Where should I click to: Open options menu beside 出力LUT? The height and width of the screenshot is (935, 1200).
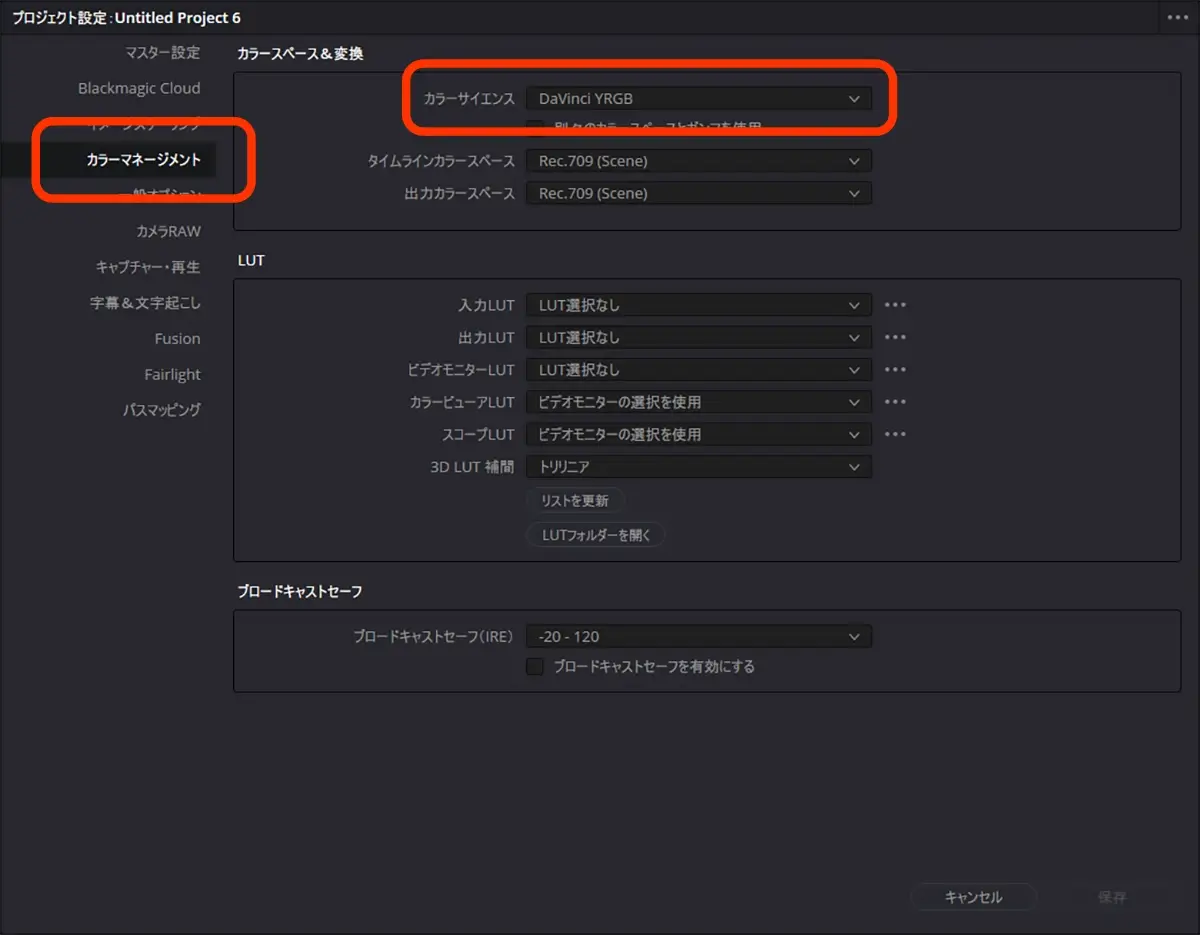tap(895, 337)
